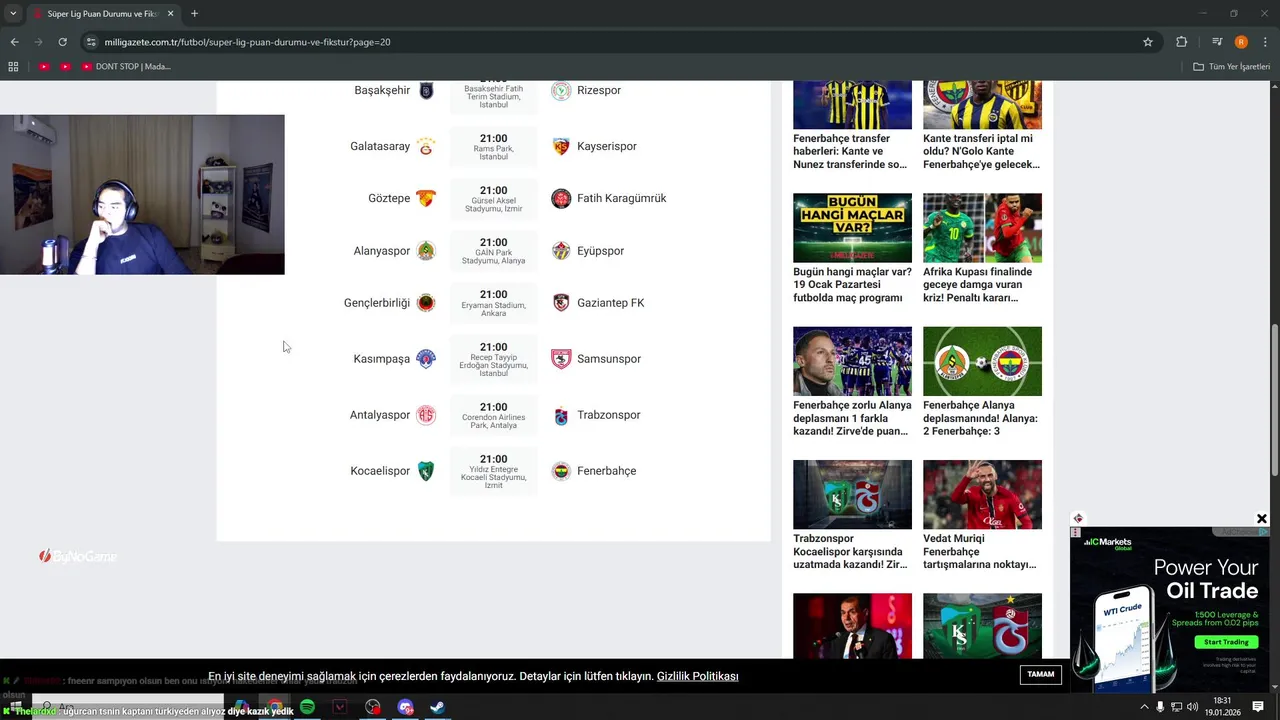Click the Başakşehir team logo
This screenshot has width=1280, height=720.
click(x=426, y=90)
